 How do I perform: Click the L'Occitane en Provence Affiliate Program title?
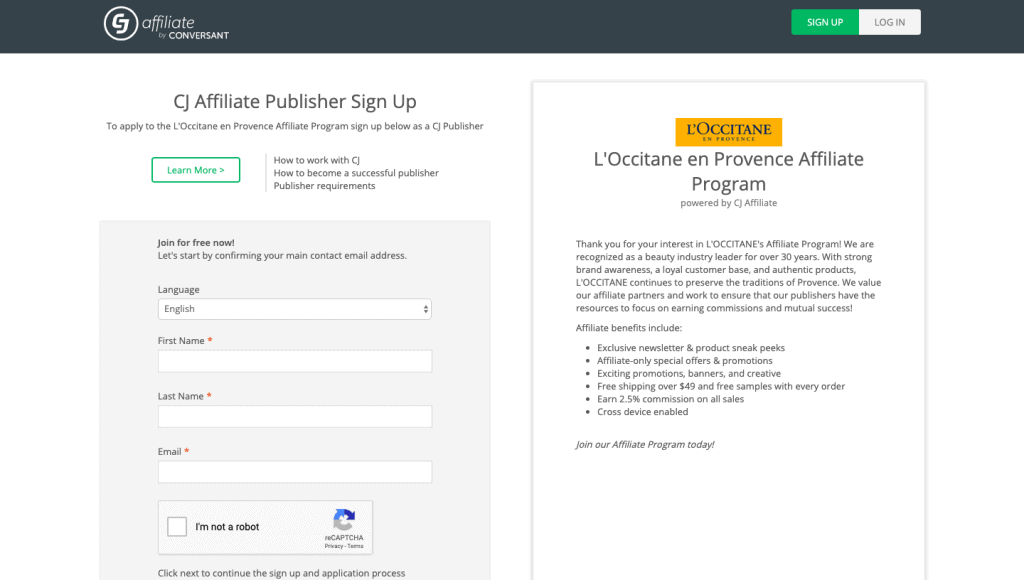pos(728,171)
